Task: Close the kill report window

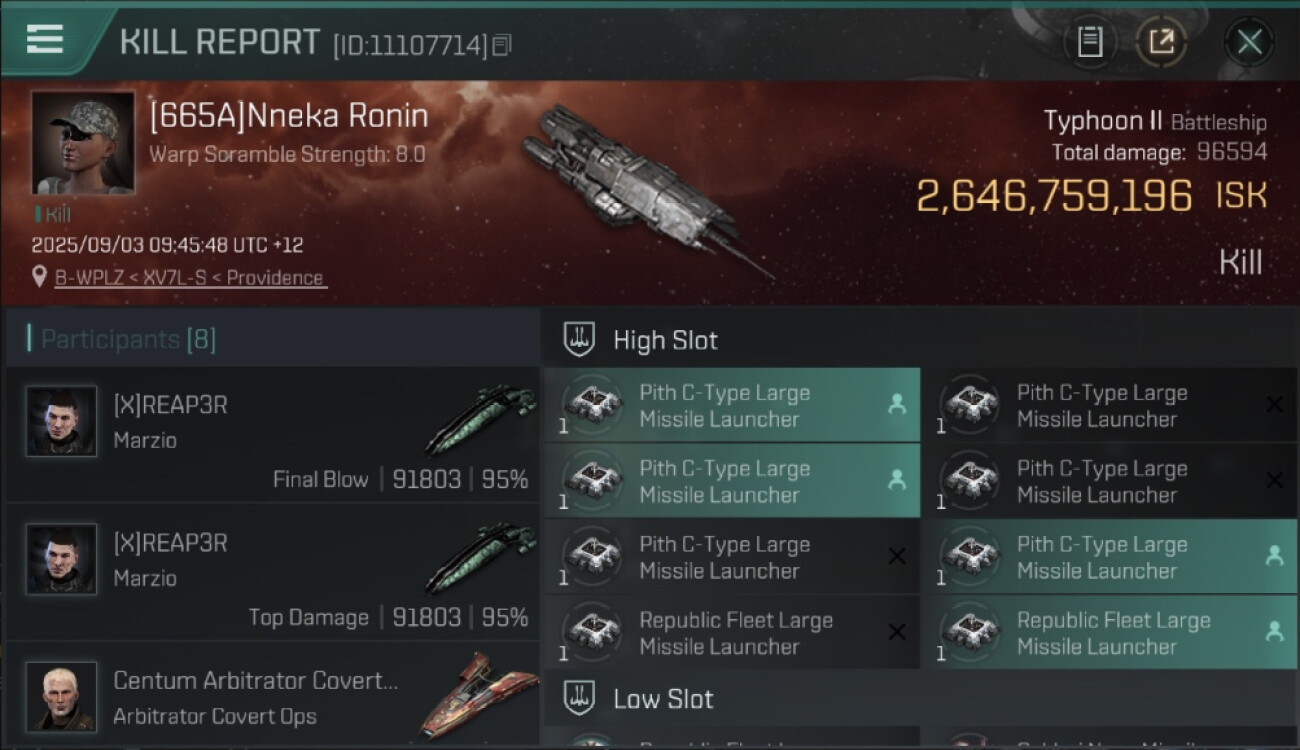Action: click(x=1249, y=42)
